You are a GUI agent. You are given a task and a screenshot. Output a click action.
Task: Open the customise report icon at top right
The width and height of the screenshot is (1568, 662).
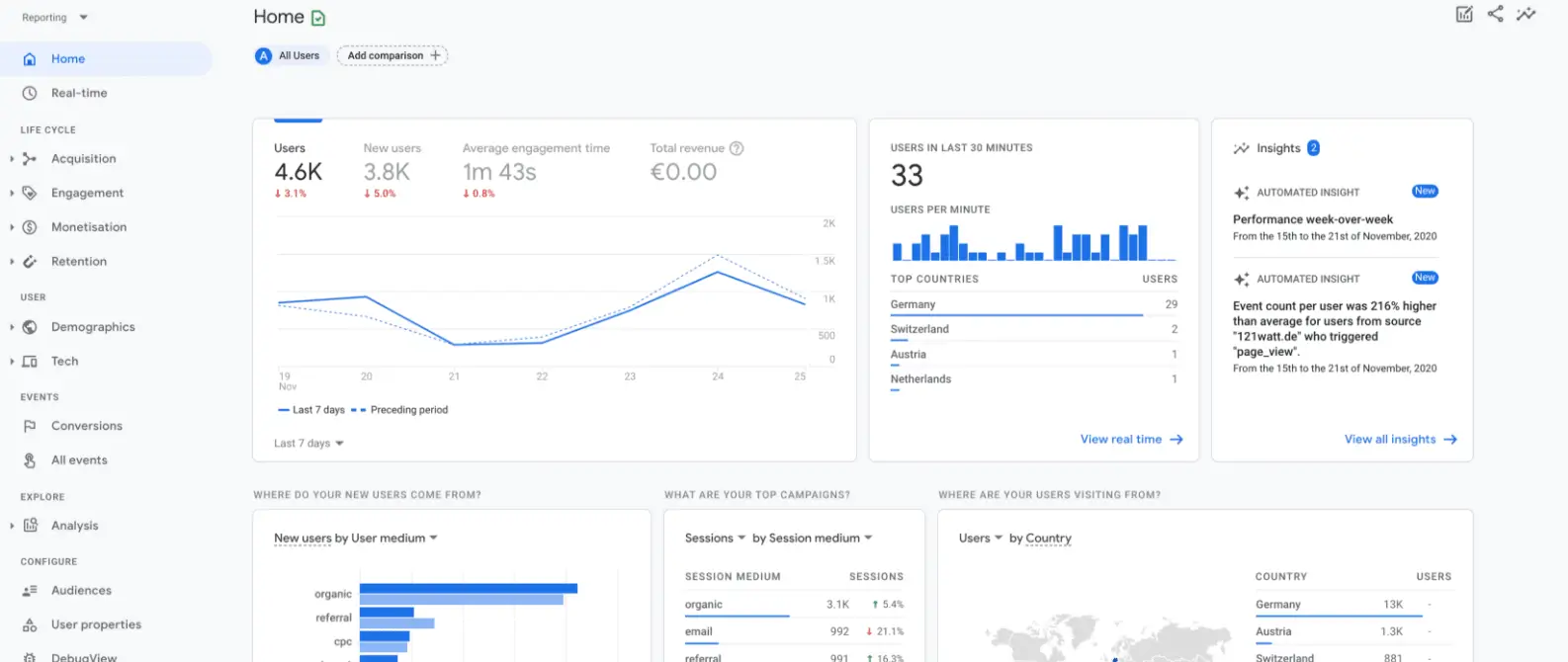click(x=1464, y=14)
